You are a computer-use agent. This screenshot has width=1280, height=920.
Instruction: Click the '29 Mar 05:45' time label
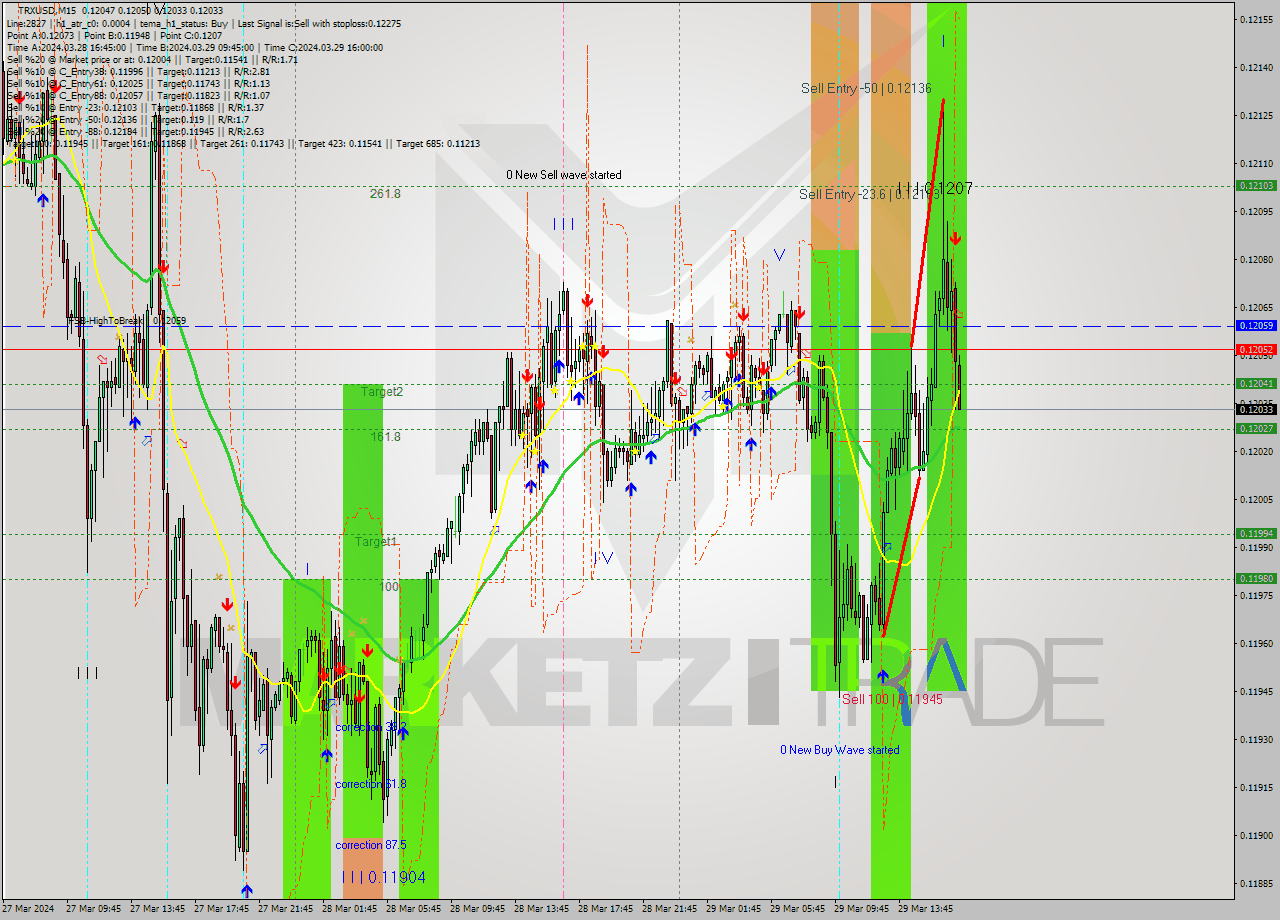797,910
